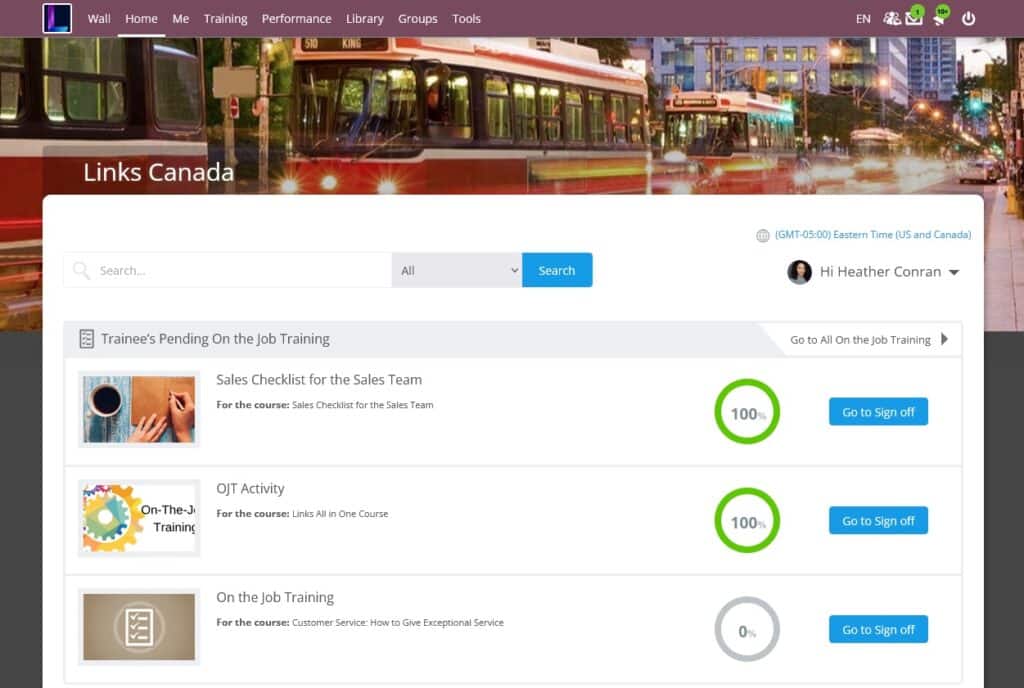
Task: Go to Sign off for Sales Checklist
Action: click(878, 412)
